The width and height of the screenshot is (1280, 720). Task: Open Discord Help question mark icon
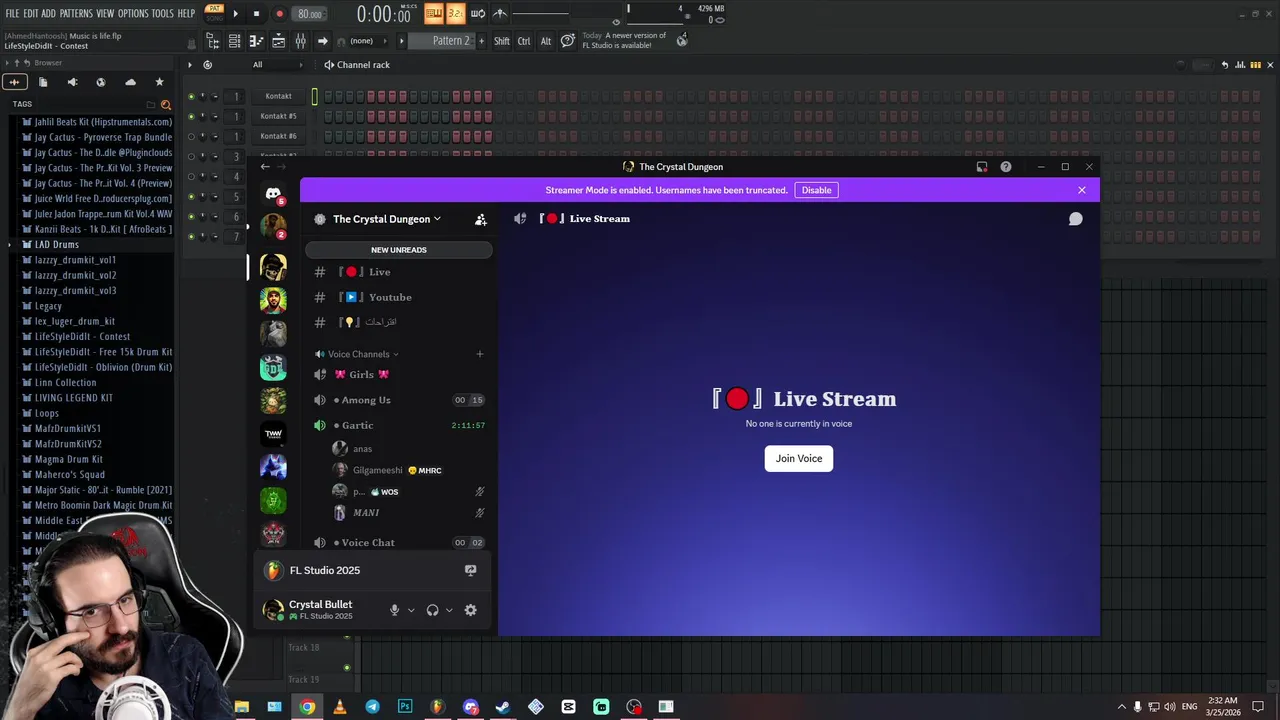[1005, 167]
